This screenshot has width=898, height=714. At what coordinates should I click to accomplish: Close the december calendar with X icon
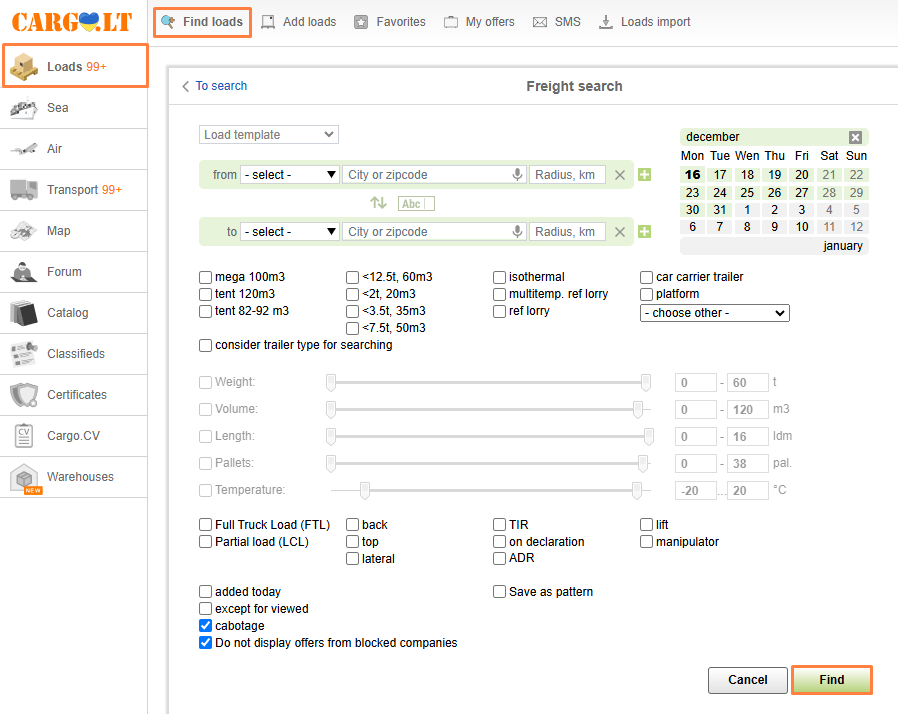click(855, 137)
